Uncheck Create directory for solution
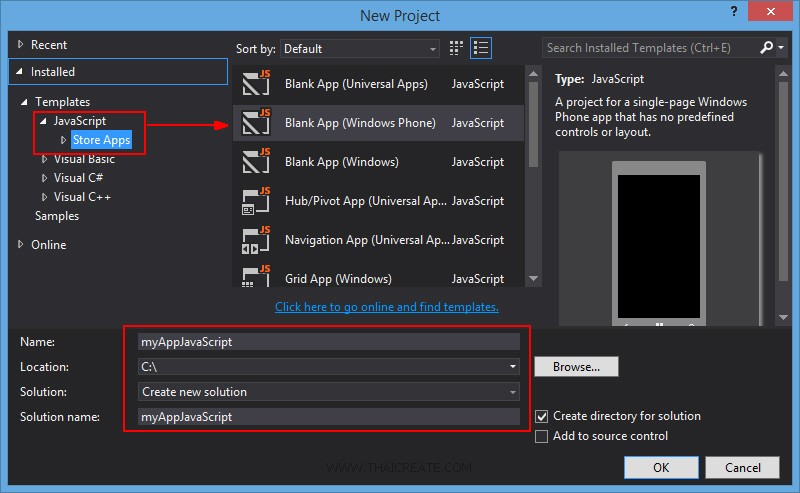 pyautogui.click(x=542, y=416)
